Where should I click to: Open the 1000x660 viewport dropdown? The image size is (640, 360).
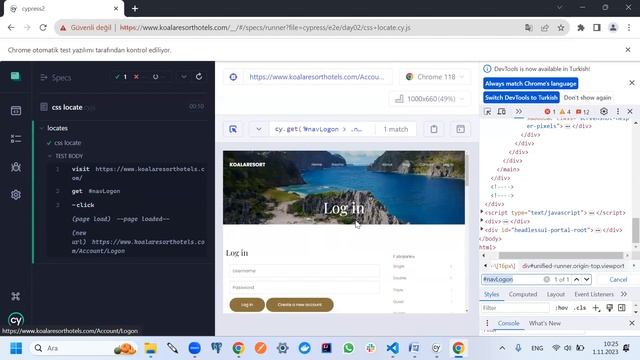[430, 99]
